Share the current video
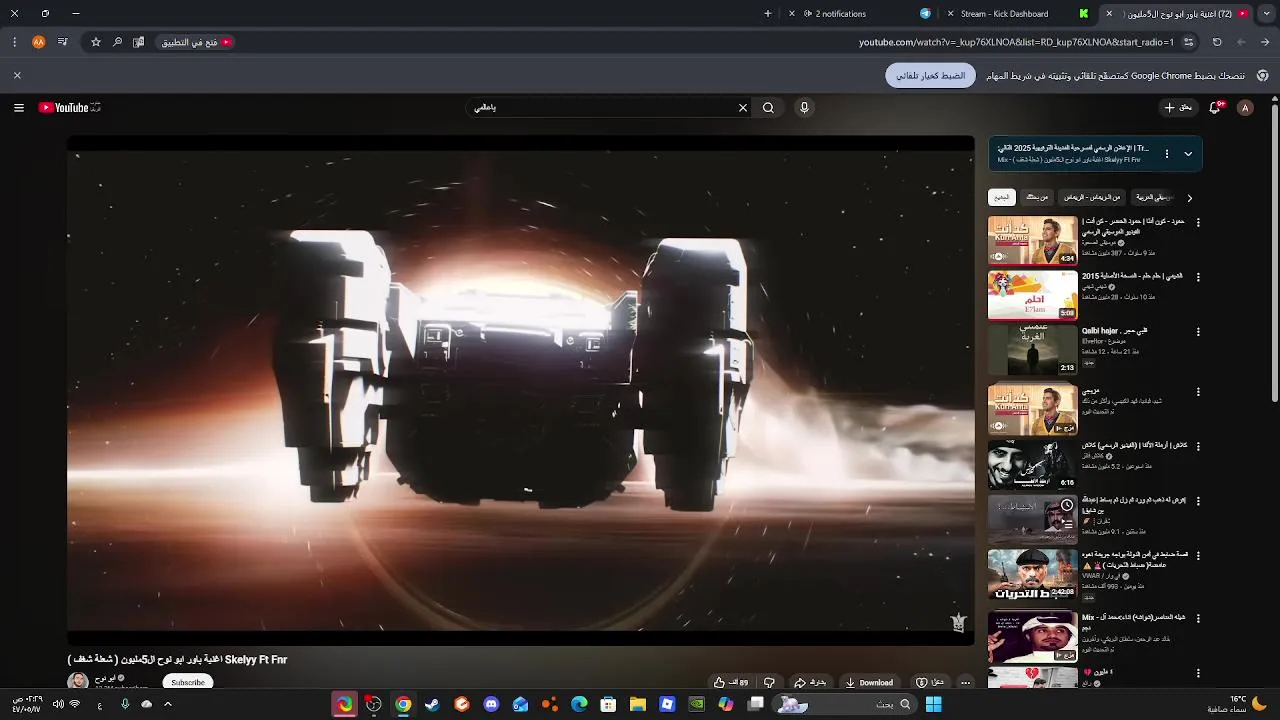Screen dimensions: 1280x720 (x=810, y=682)
